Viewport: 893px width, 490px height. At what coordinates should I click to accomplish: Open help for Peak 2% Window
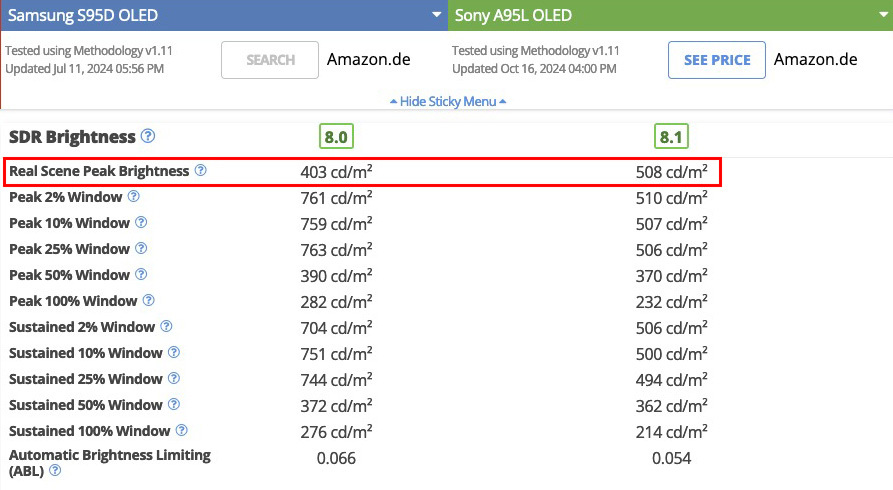[134, 197]
